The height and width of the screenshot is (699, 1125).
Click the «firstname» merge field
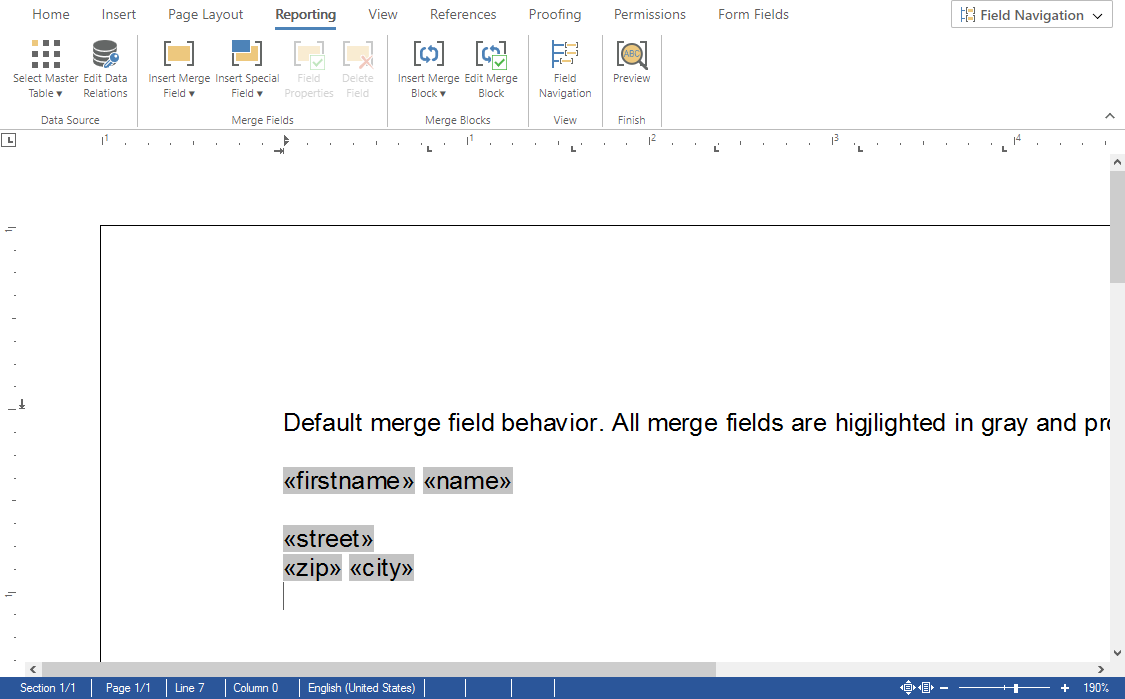click(349, 480)
